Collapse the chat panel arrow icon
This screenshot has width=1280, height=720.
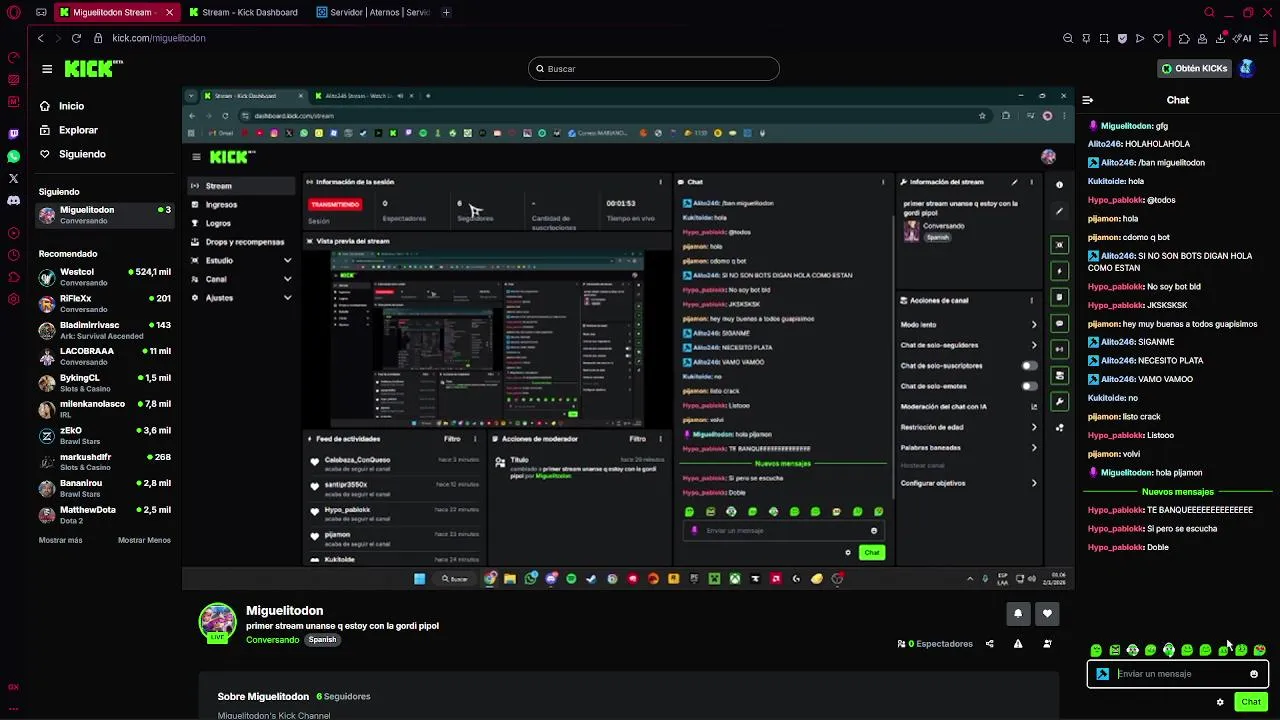pyautogui.click(x=1088, y=100)
